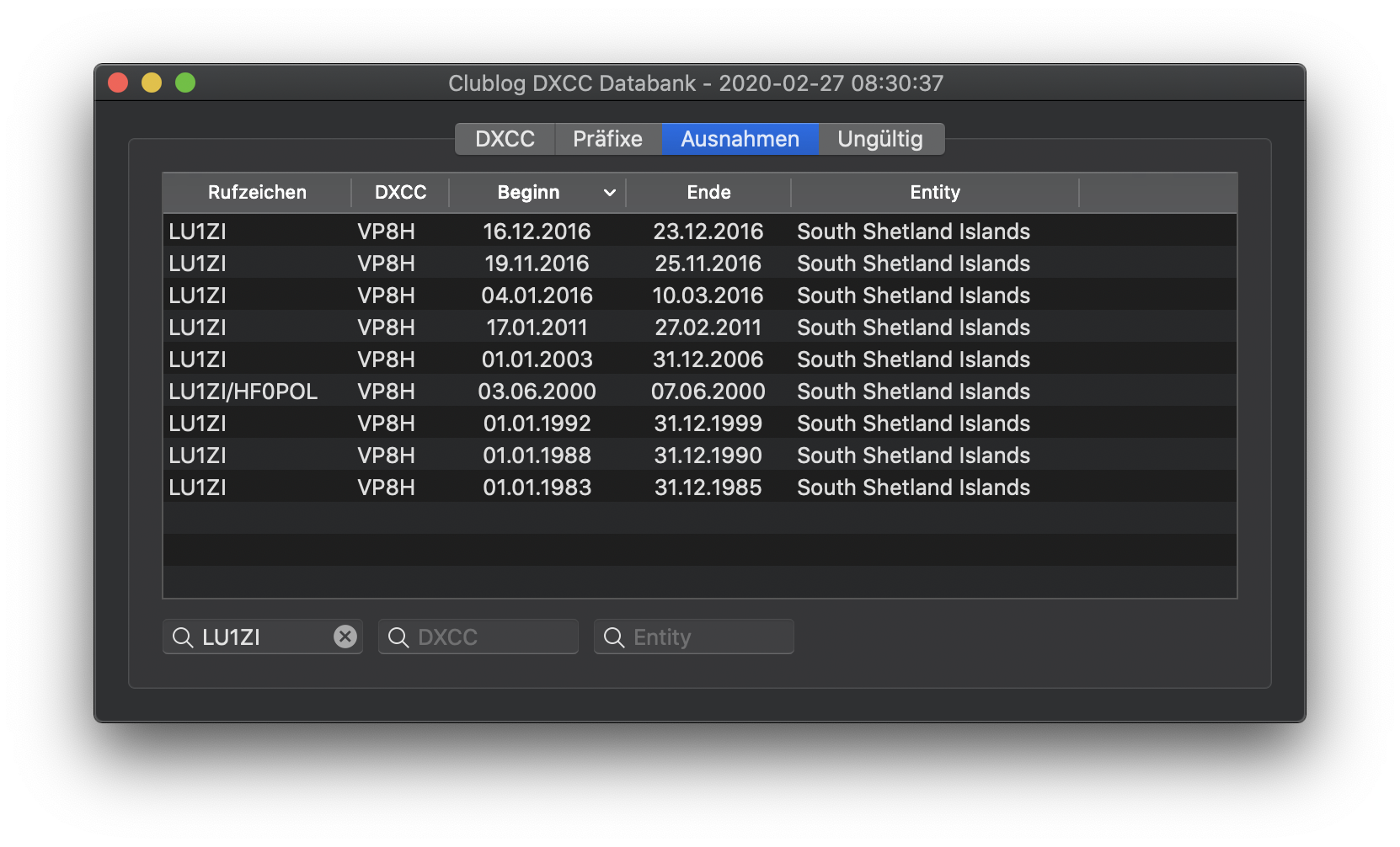Image resolution: width=1400 pixels, height=847 pixels.
Task: Click the end date 07.06.2000
Action: click(x=708, y=392)
